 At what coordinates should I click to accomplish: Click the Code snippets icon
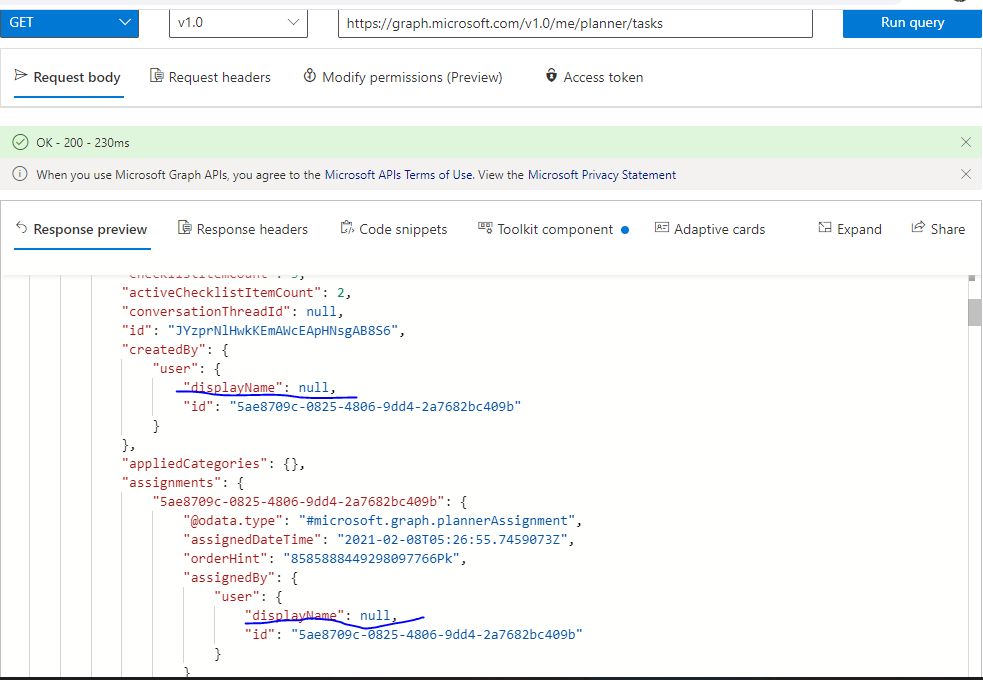click(347, 228)
